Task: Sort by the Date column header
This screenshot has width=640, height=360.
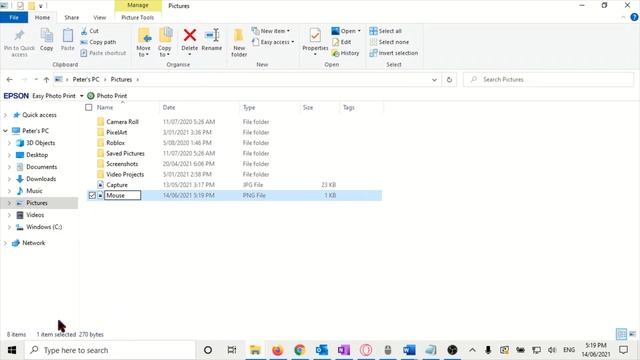Action: click(x=169, y=108)
